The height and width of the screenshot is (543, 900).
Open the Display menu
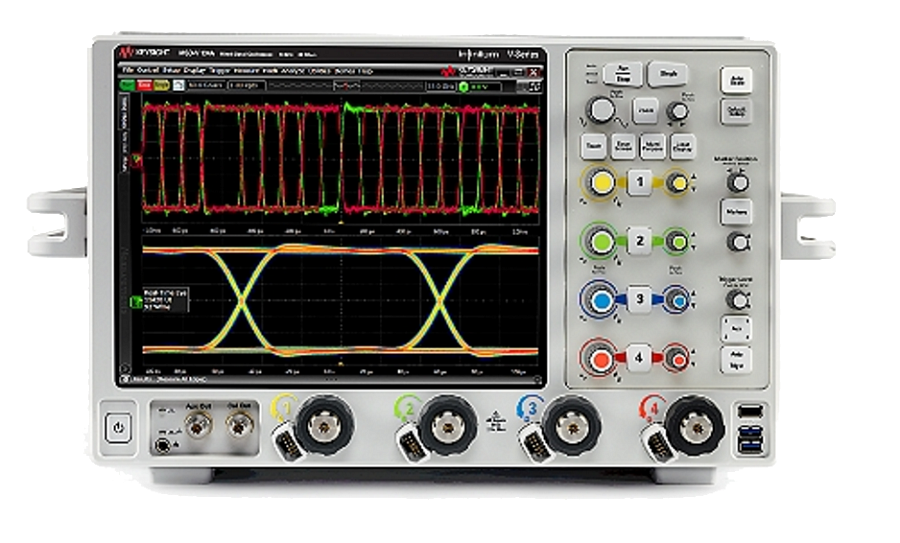click(194, 71)
